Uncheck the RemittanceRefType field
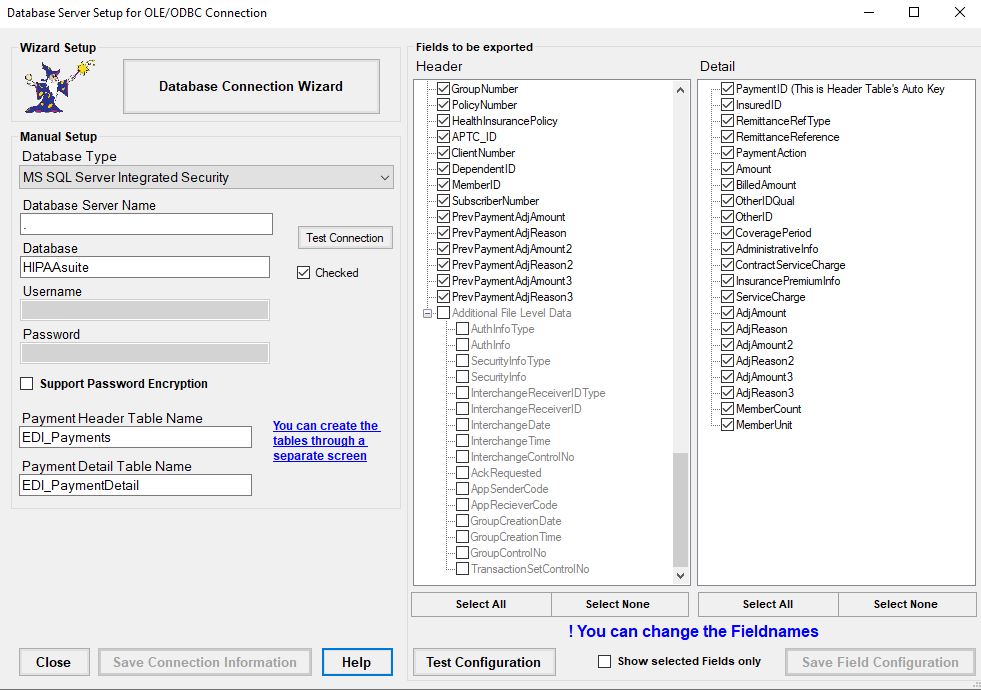981x690 pixels. click(x=727, y=121)
